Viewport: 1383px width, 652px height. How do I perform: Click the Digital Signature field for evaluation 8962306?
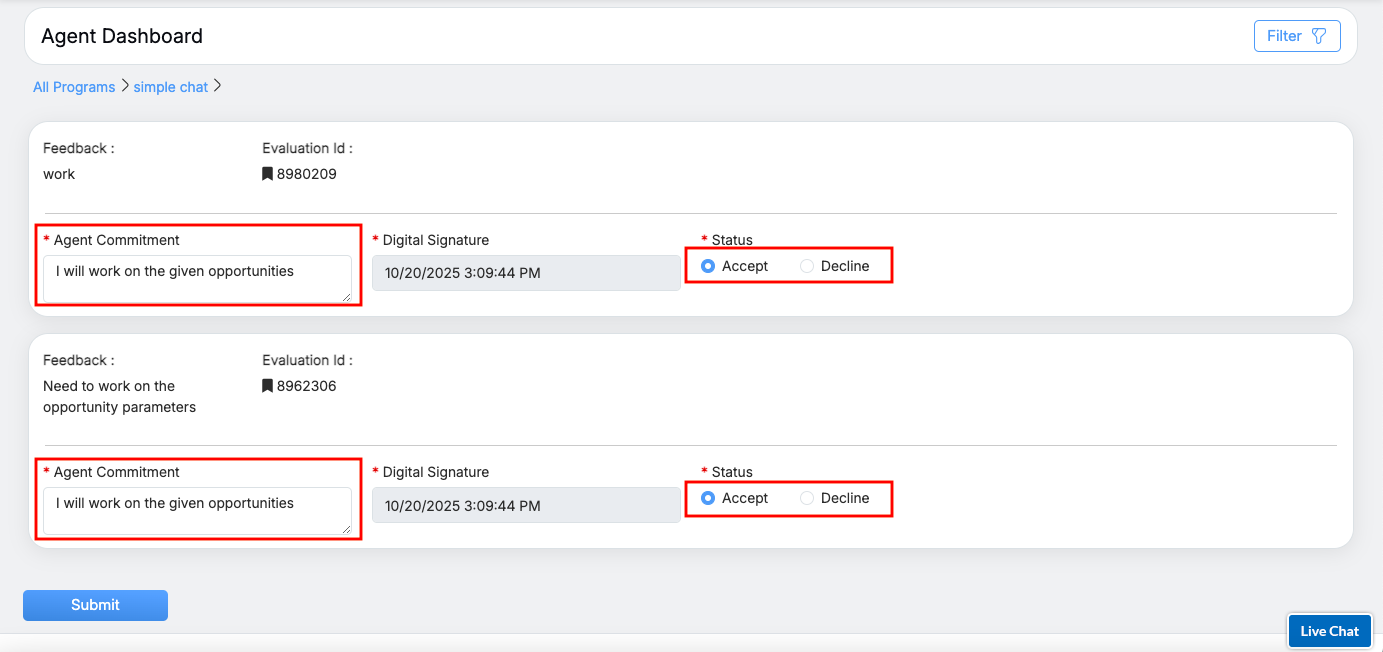[x=526, y=505]
